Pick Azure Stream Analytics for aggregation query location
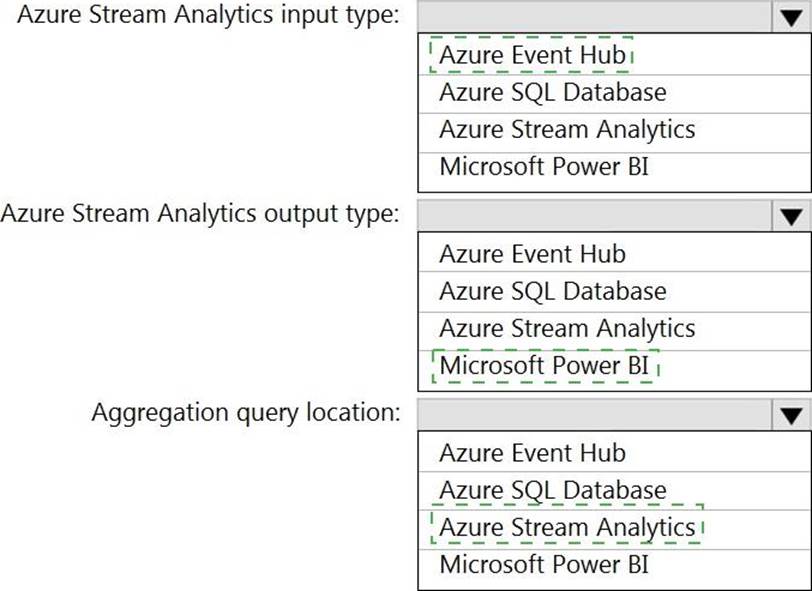 [566, 527]
